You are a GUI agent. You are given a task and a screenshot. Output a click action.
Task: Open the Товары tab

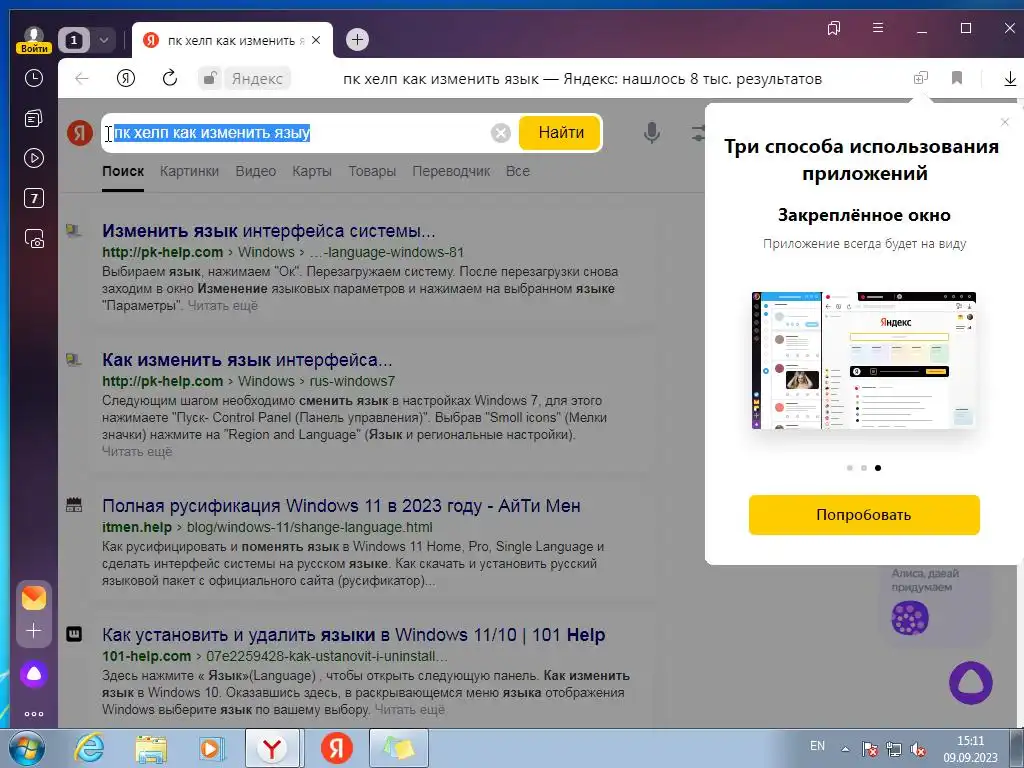[372, 171]
